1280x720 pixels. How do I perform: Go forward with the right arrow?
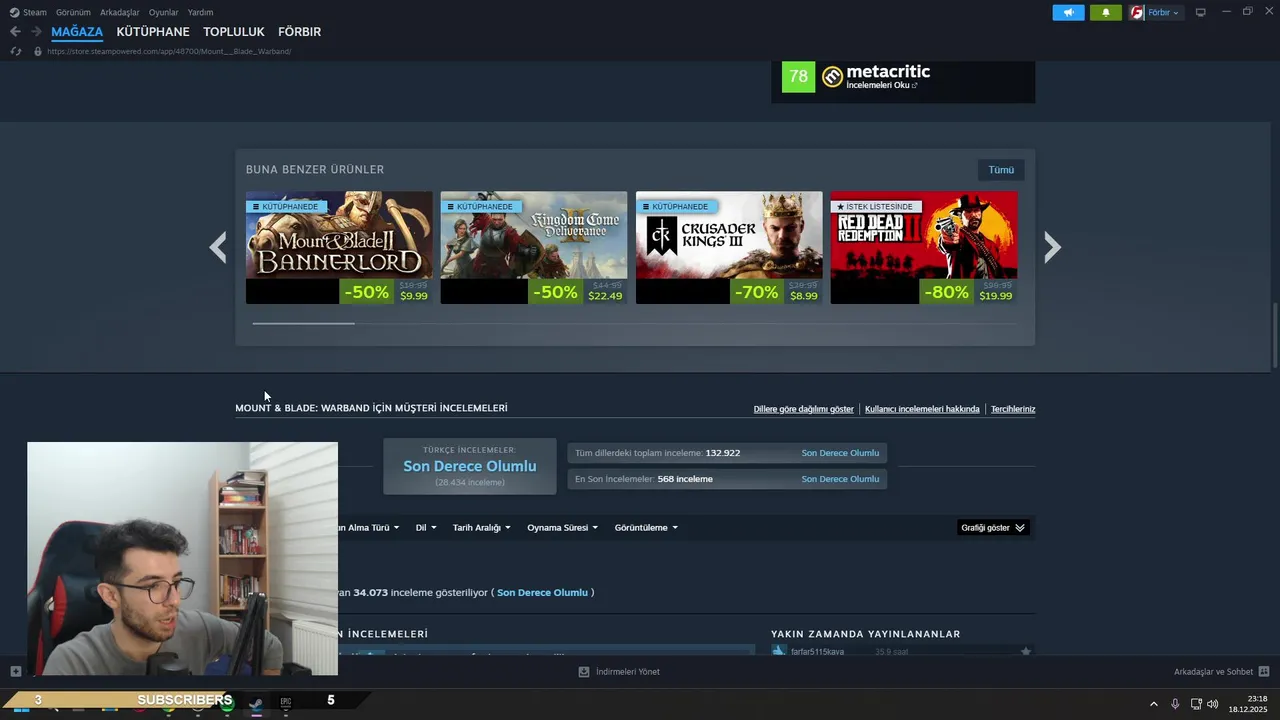(x=36, y=32)
